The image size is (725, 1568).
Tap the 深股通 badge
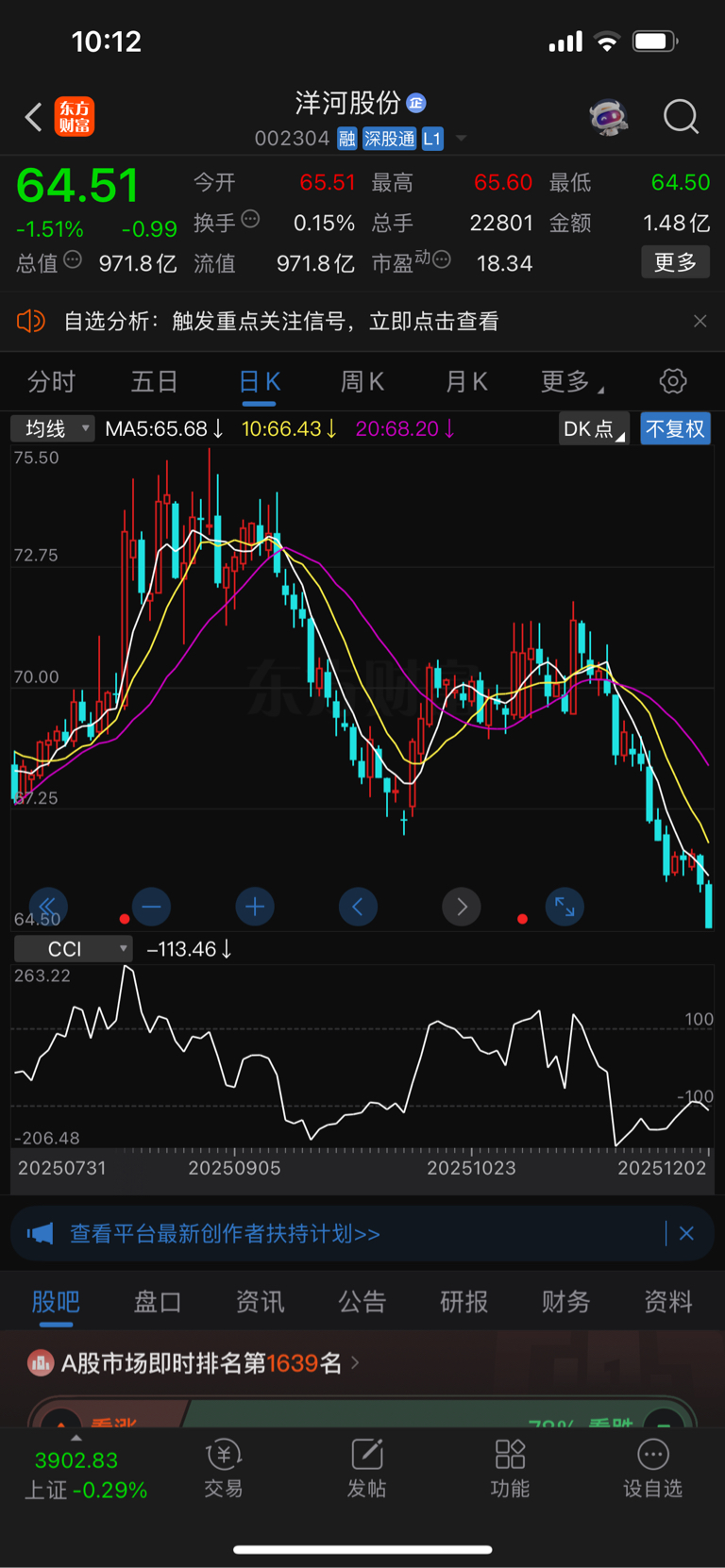390,139
